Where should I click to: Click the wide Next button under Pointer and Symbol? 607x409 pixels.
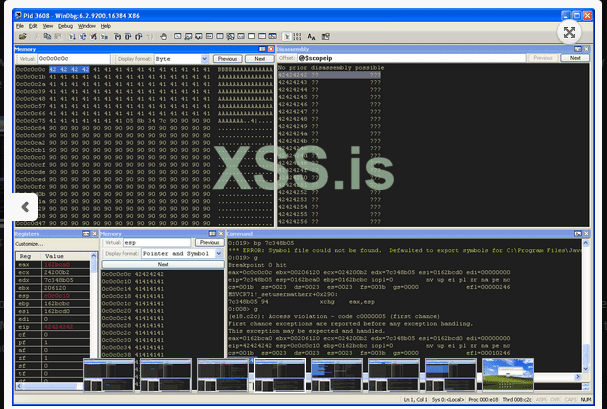click(163, 264)
